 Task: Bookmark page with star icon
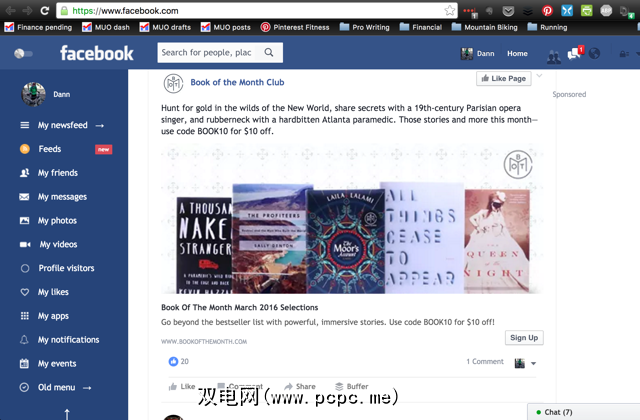450,11
